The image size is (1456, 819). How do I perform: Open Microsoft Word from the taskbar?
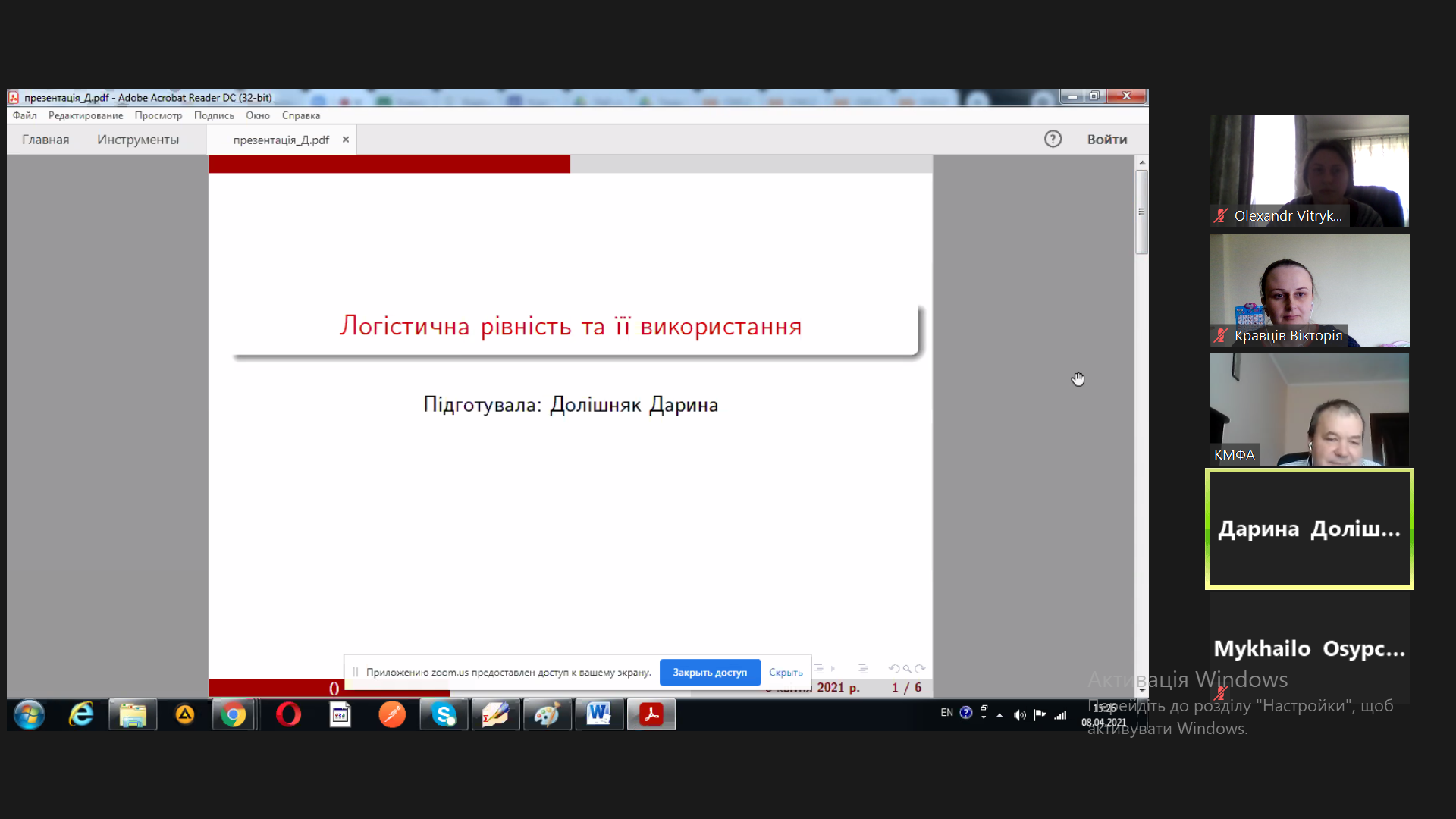[598, 714]
